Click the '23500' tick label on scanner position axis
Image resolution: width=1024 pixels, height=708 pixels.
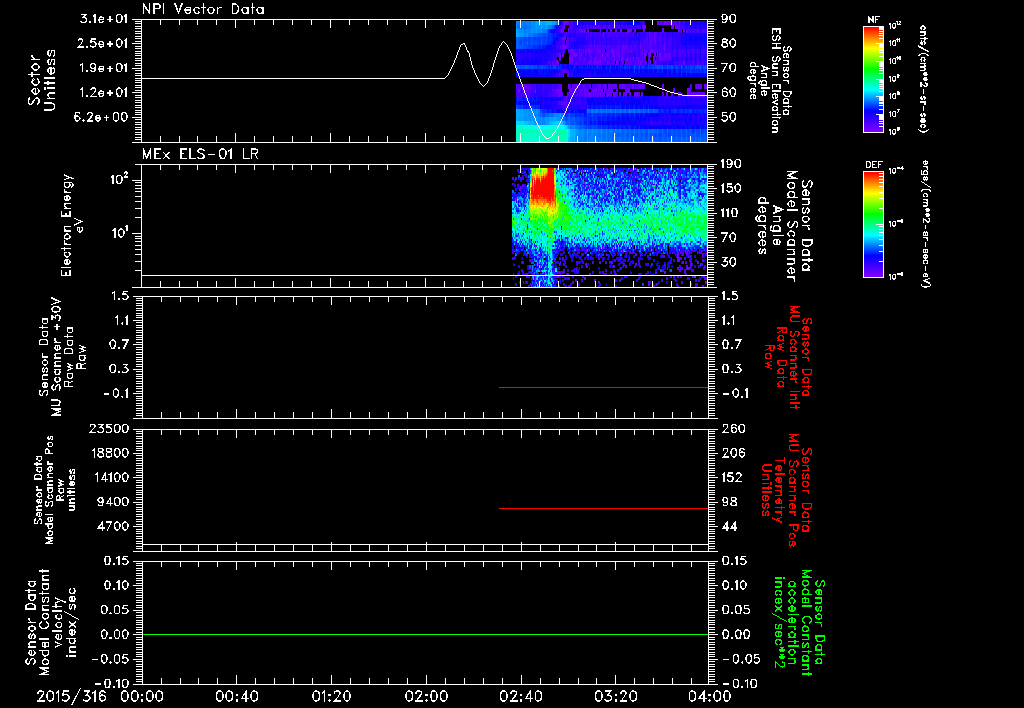pyautogui.click(x=109, y=429)
